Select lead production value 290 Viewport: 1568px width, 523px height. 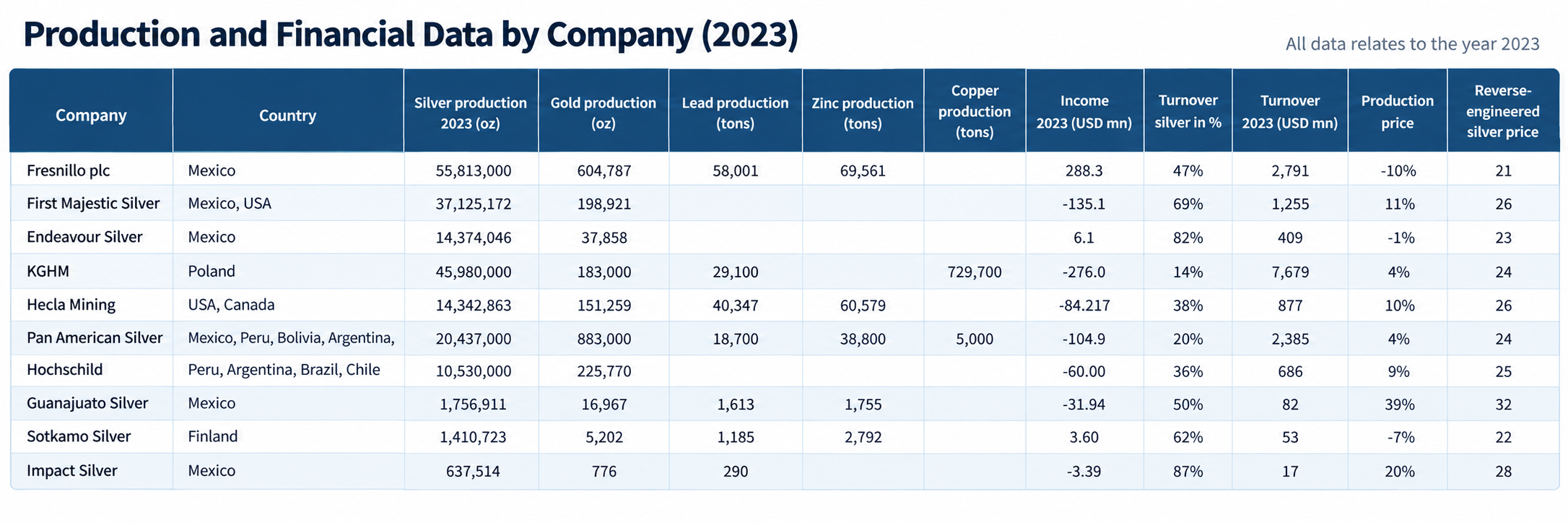(736, 472)
